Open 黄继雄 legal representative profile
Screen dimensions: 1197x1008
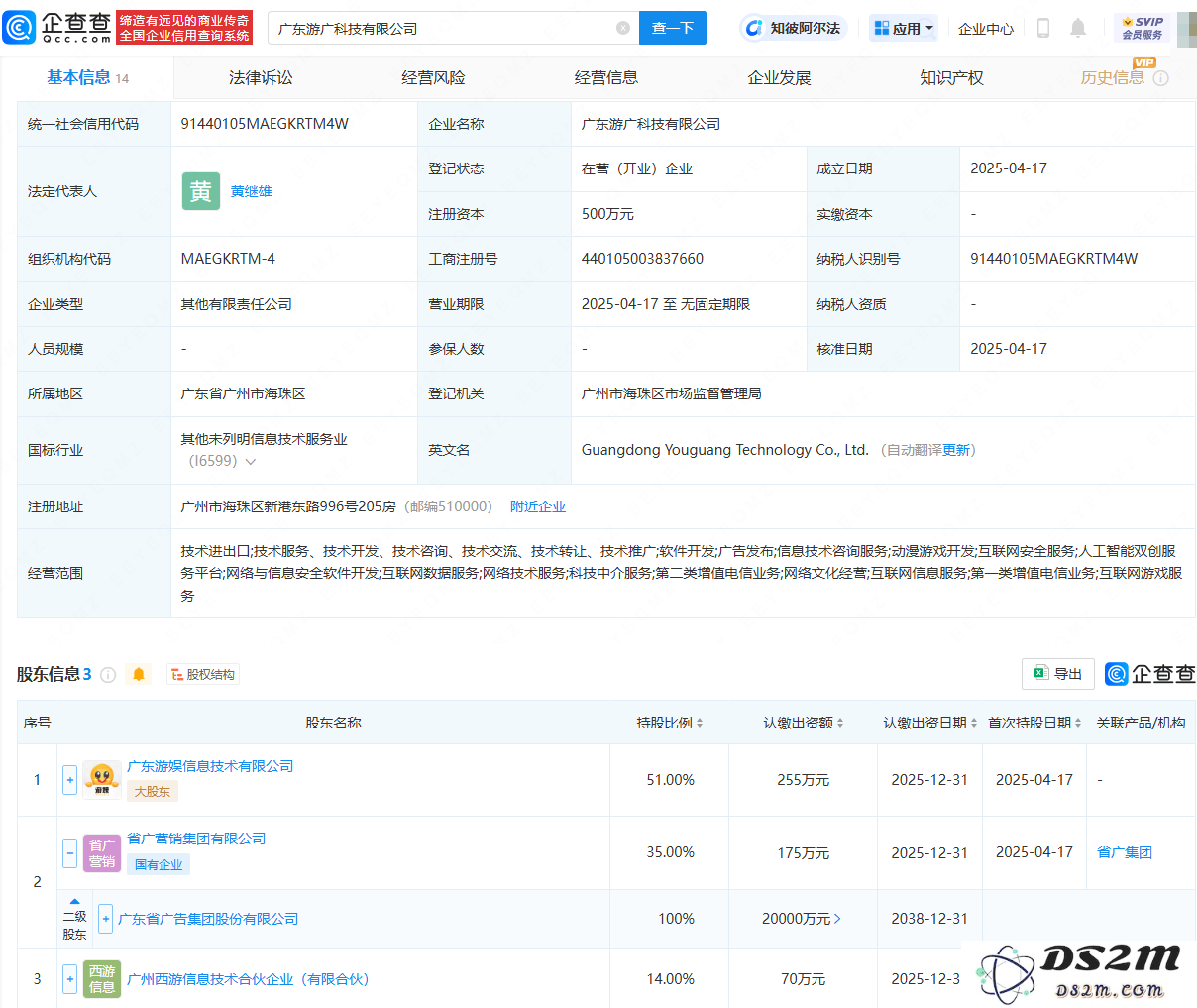click(x=251, y=191)
